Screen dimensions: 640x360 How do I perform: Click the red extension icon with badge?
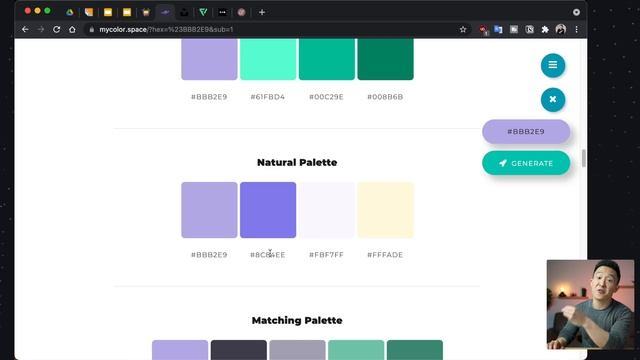click(x=483, y=29)
